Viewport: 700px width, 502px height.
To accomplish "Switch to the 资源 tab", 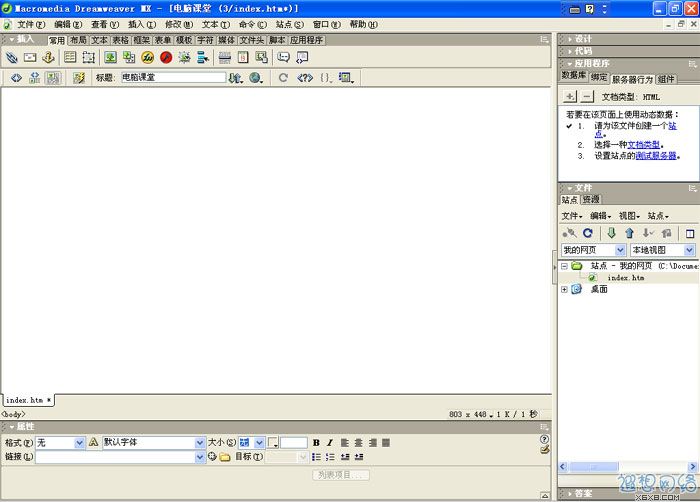I will pyautogui.click(x=591, y=199).
